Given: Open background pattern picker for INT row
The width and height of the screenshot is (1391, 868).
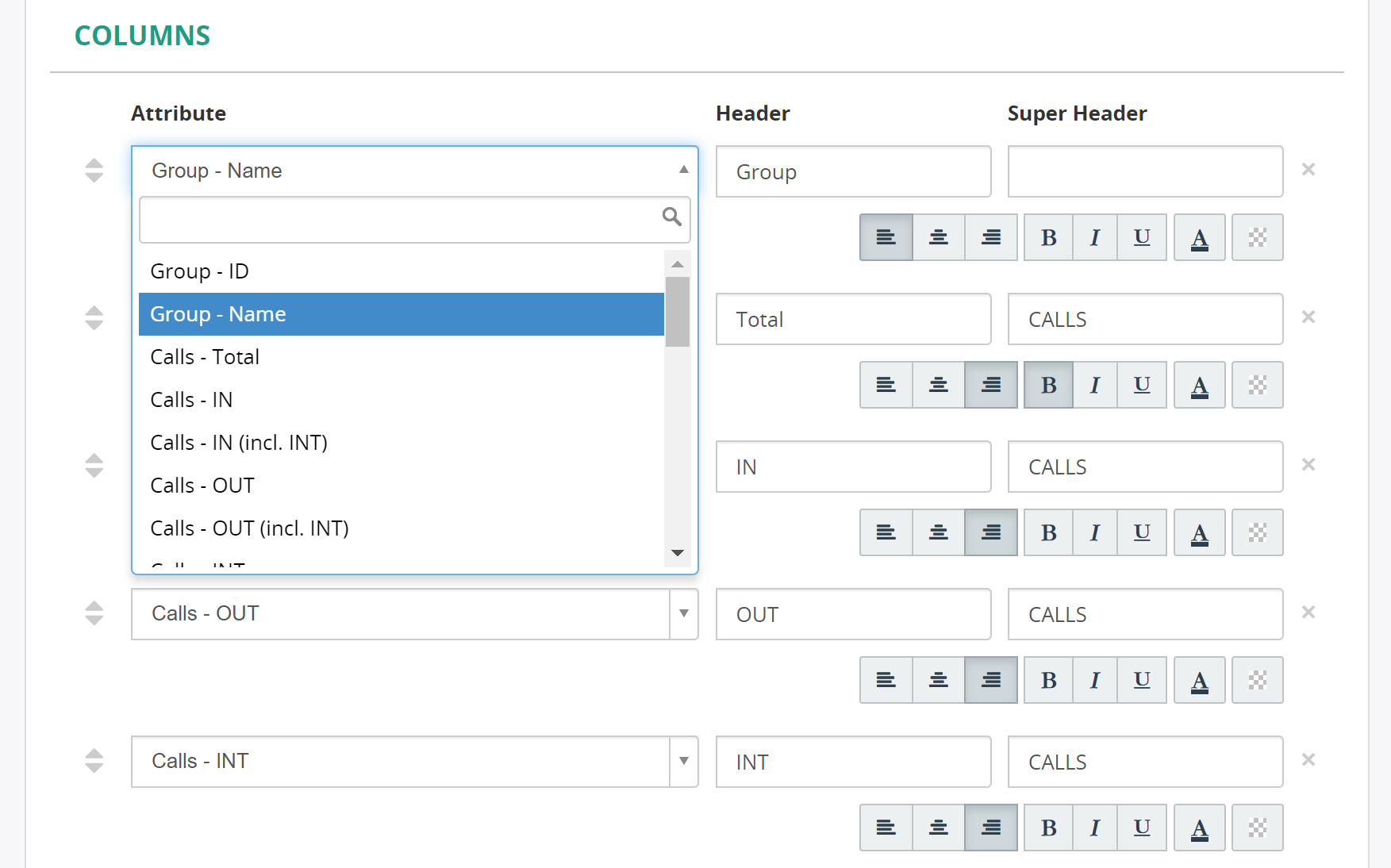Looking at the screenshot, I should (1258, 828).
